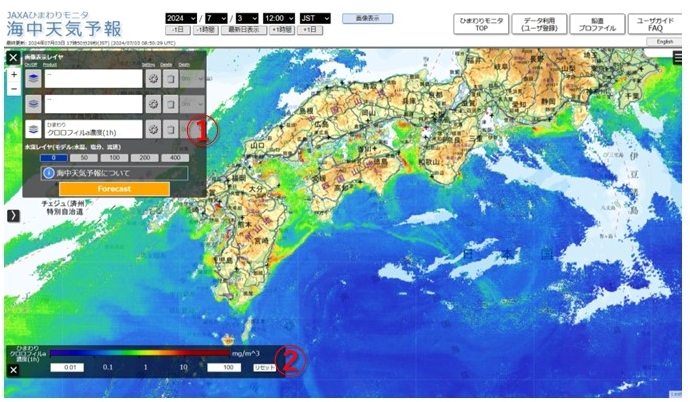This screenshot has width=690, height=402.
Task: Delete the second layer with trash icon
Action: click(170, 104)
